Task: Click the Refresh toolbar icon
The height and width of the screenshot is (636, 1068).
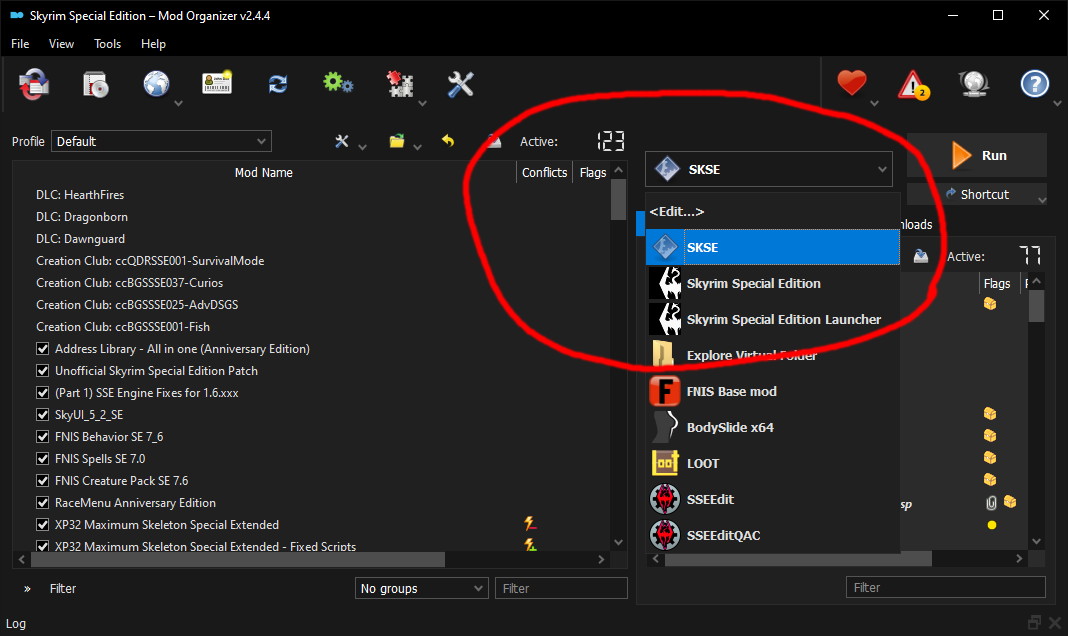Action: coord(278,84)
